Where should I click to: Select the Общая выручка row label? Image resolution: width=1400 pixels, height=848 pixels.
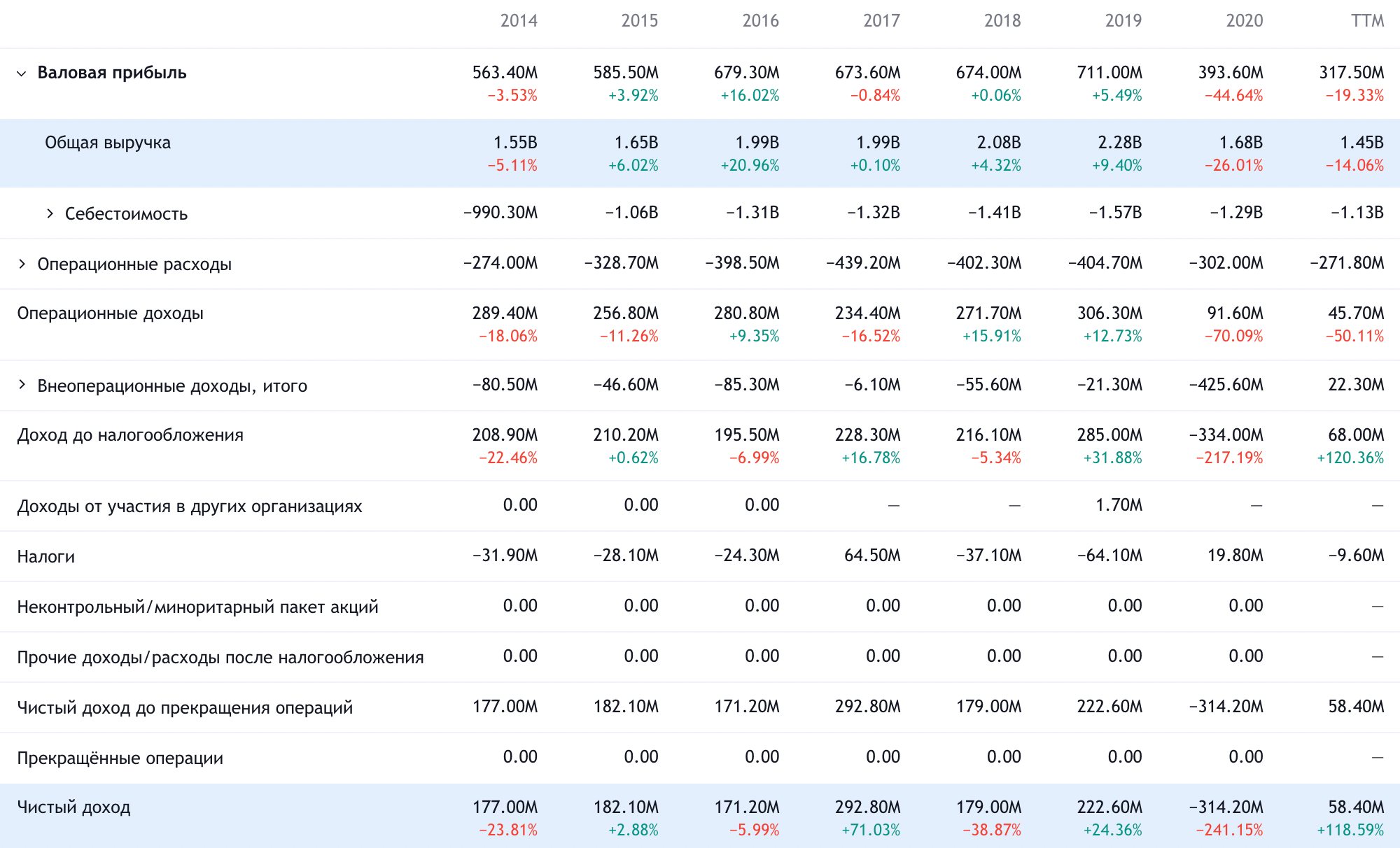pyautogui.click(x=108, y=143)
